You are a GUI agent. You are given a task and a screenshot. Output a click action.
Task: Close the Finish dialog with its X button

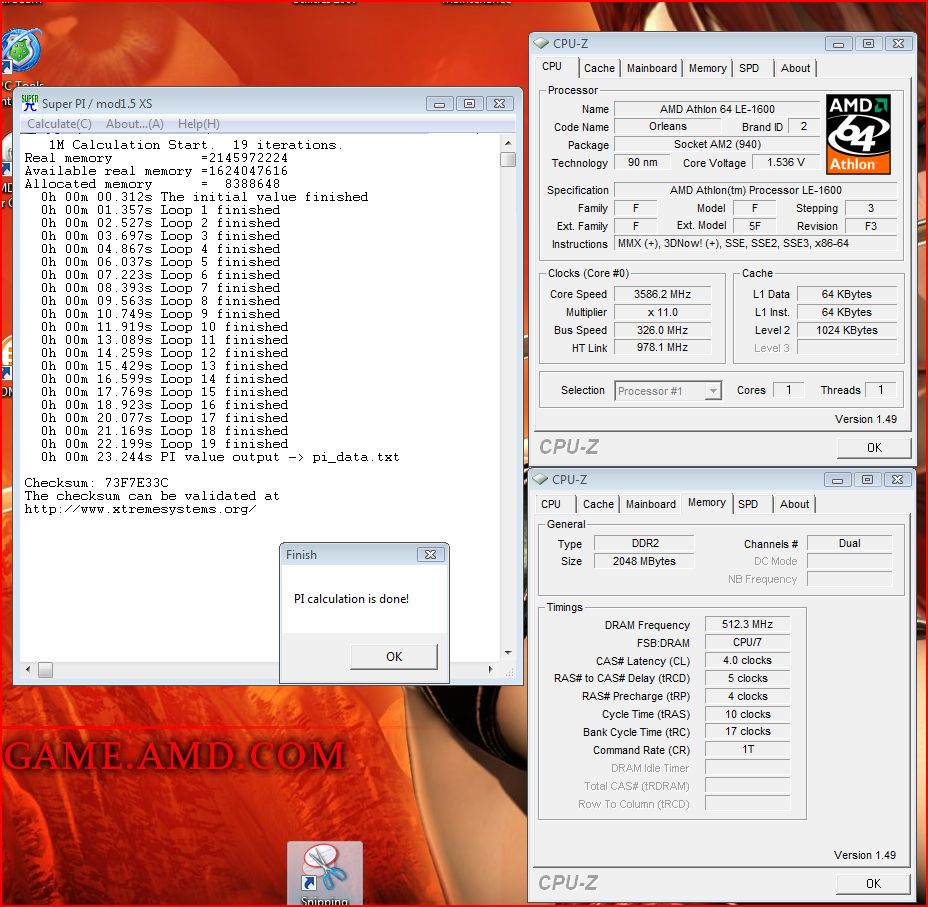430,554
